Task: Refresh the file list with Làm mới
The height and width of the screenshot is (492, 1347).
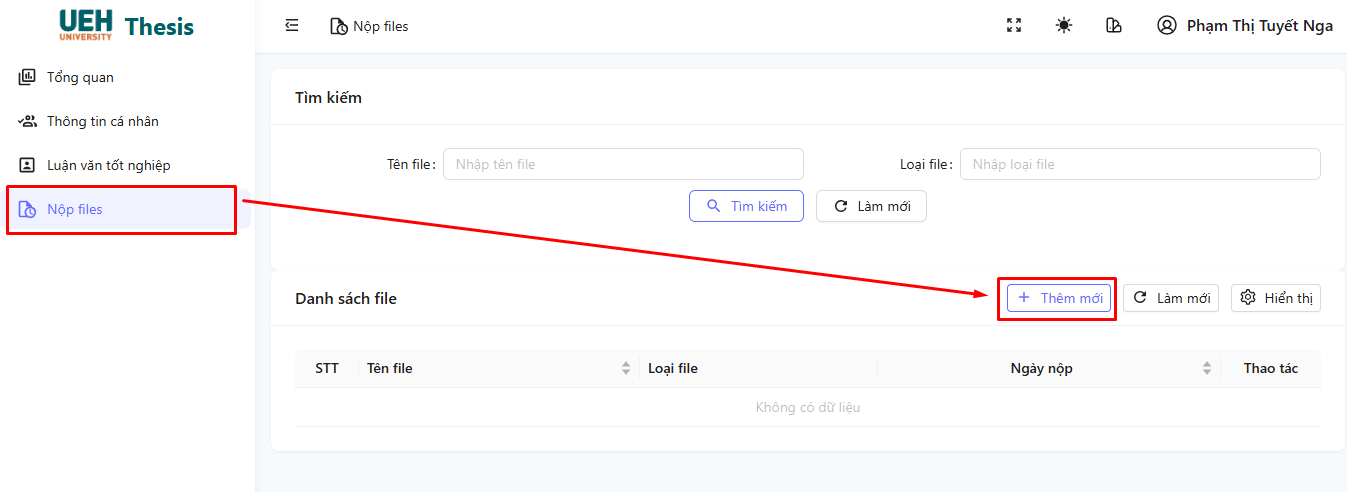Action: 1171,298
